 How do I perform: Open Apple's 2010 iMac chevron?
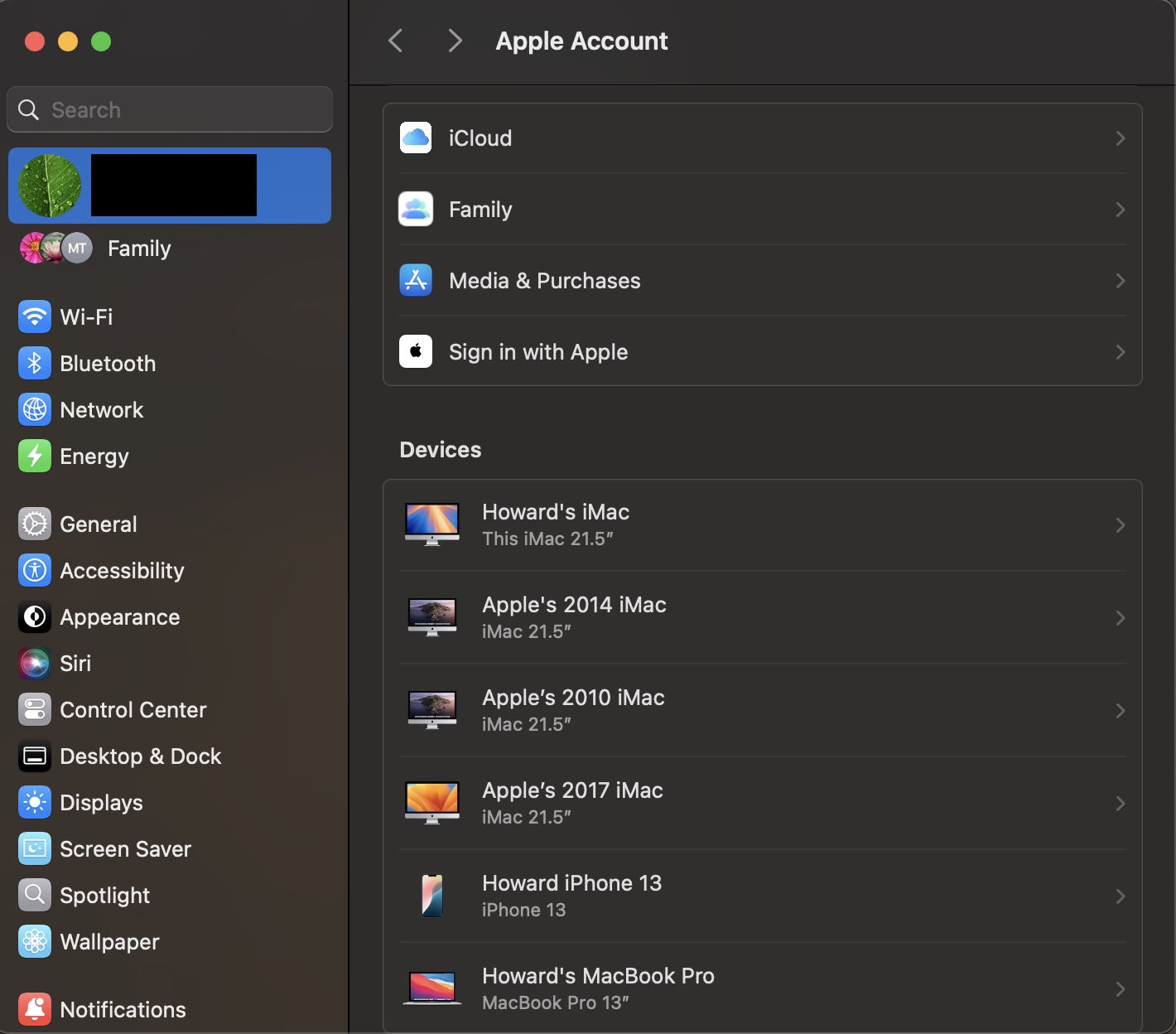point(1120,711)
